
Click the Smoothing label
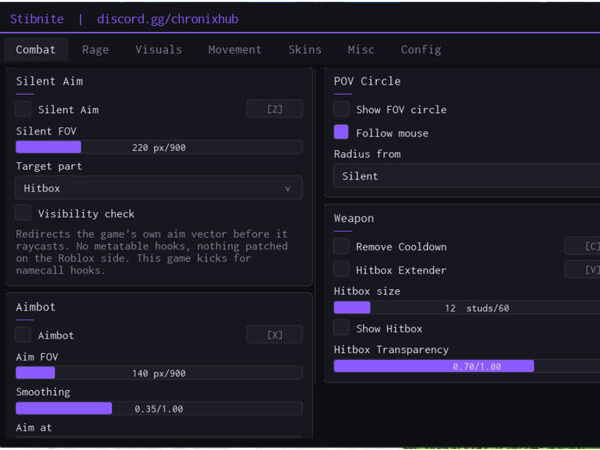click(x=43, y=392)
